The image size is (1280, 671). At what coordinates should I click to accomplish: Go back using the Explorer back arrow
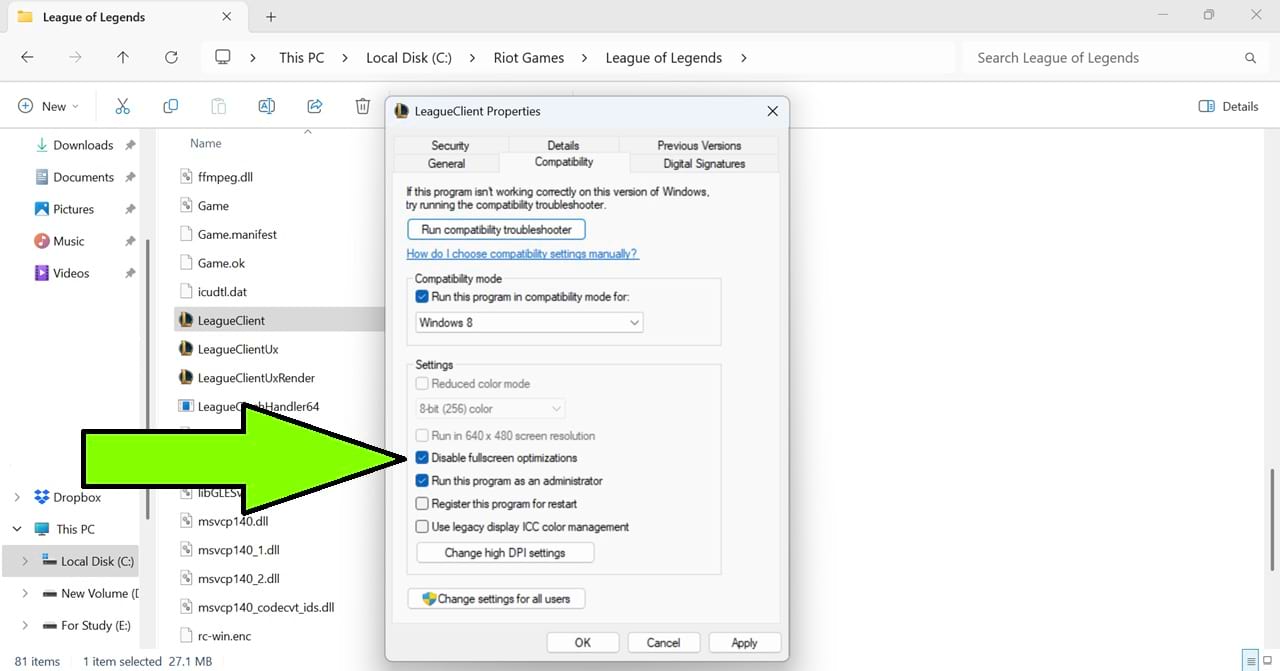point(27,58)
